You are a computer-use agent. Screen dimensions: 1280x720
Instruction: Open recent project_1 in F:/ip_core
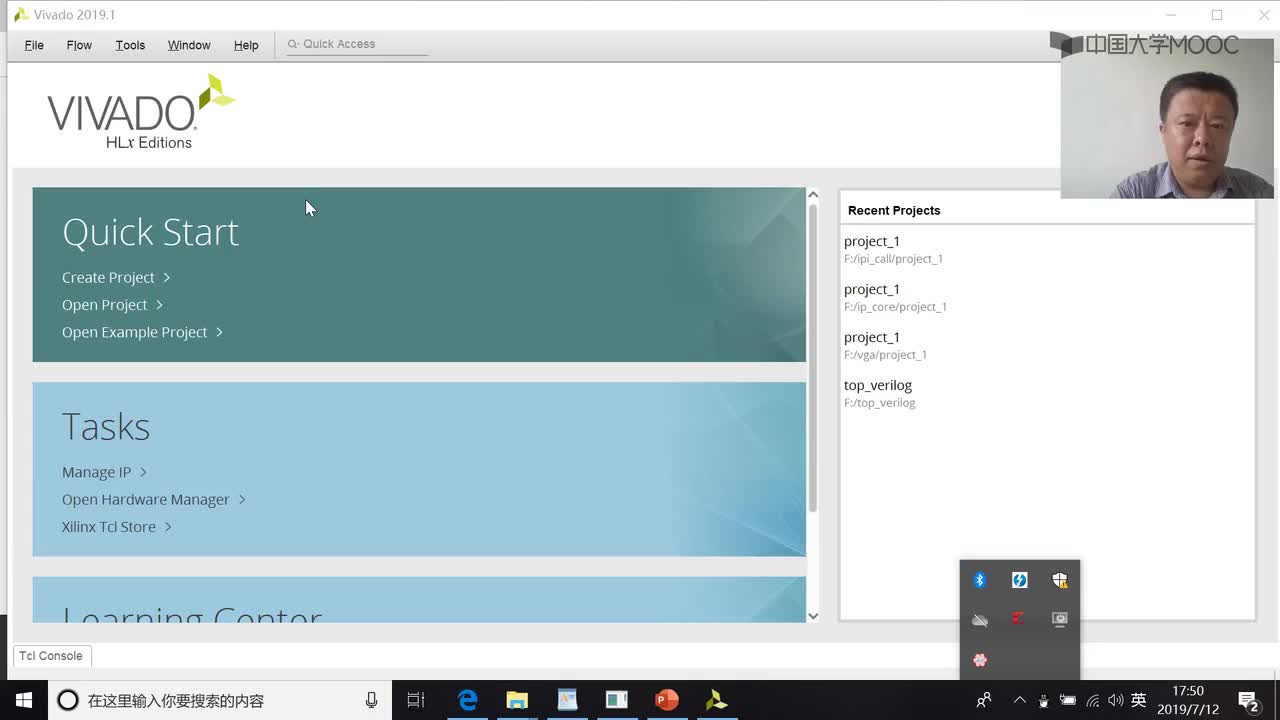point(895,297)
